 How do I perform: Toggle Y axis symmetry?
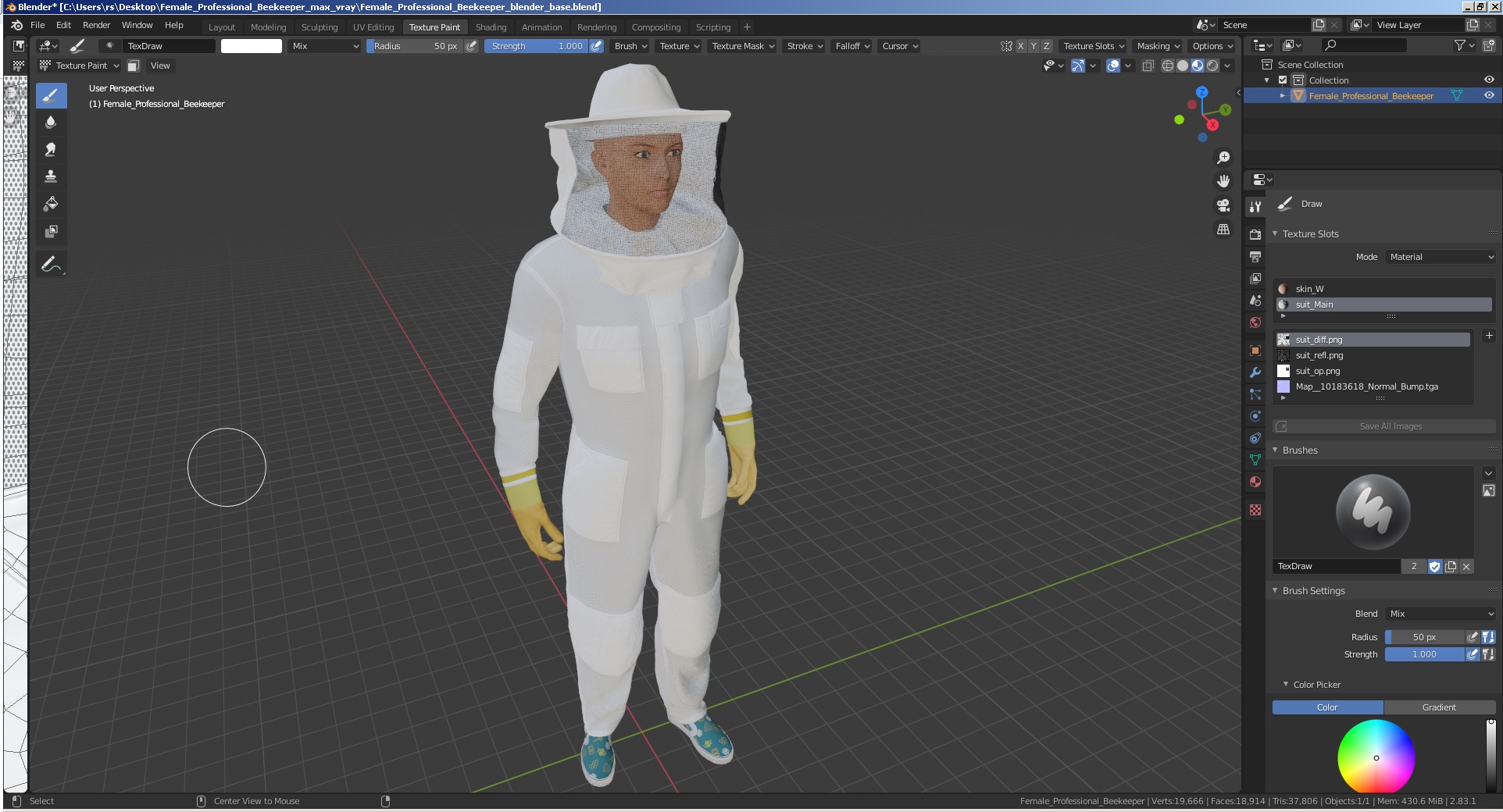click(x=1034, y=46)
